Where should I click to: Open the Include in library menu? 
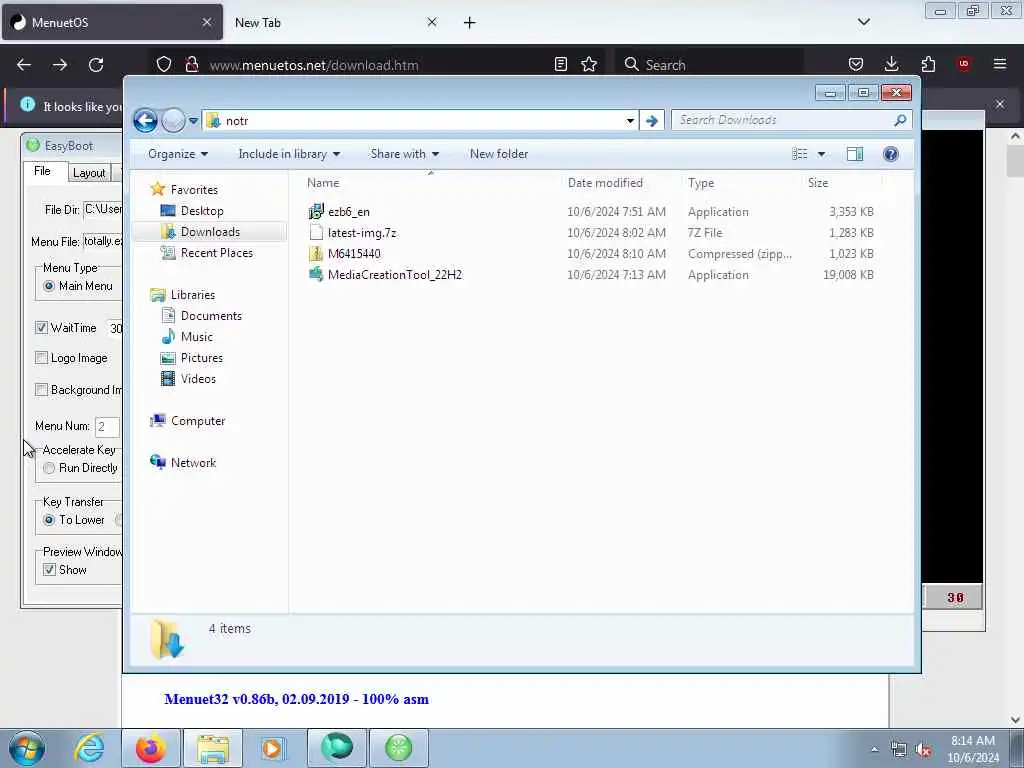coord(289,154)
